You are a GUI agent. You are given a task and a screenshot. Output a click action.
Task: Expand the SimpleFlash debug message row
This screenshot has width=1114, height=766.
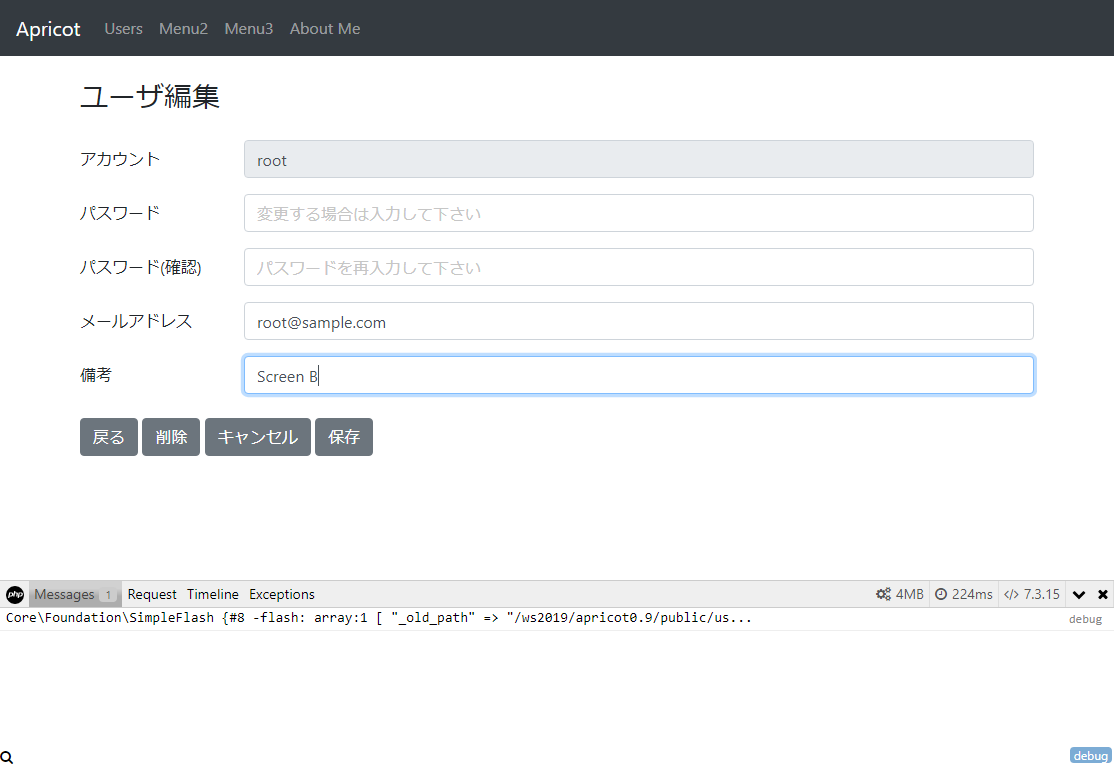pyautogui.click(x=380, y=618)
